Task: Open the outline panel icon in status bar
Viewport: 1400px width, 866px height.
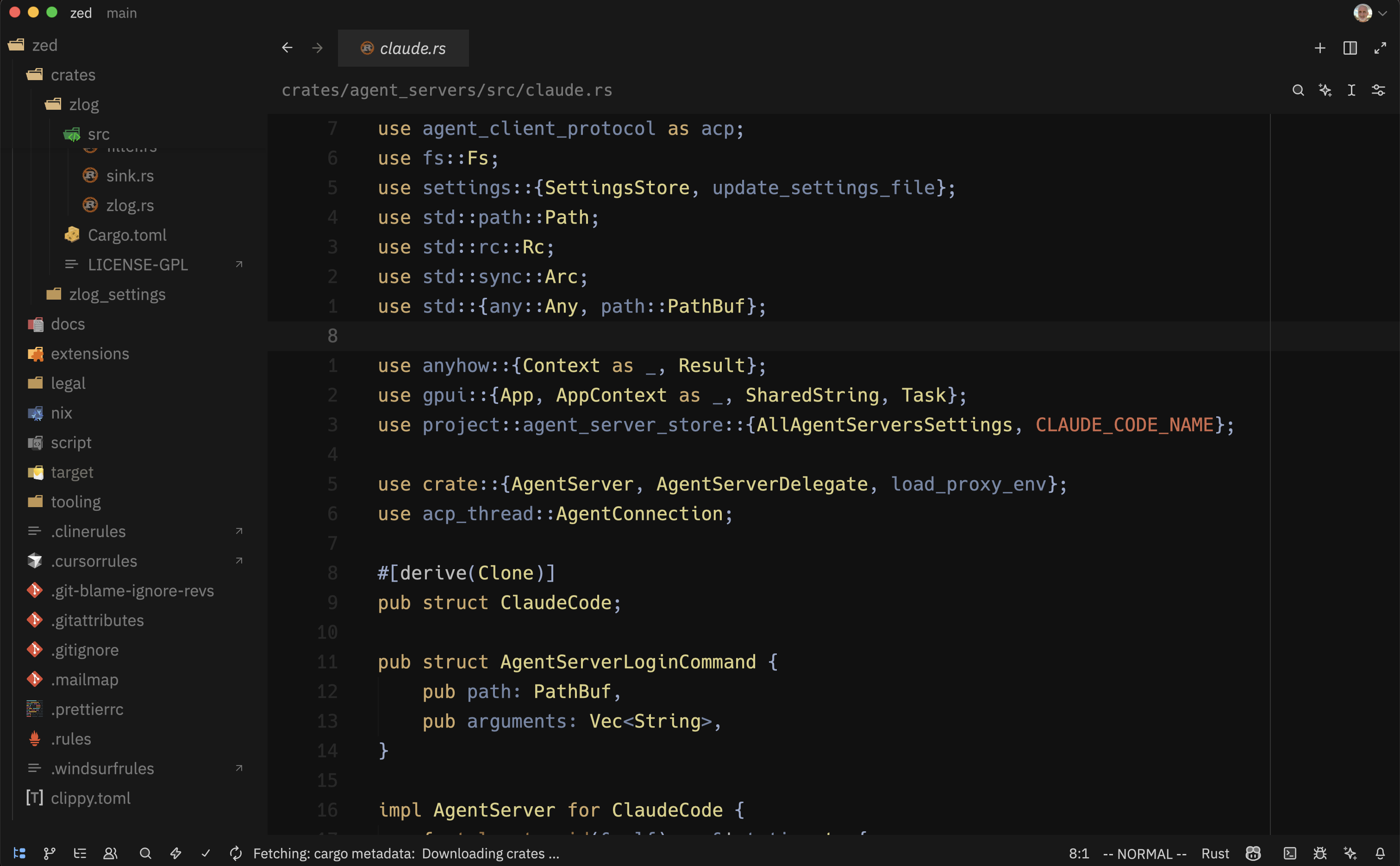Action: (80, 853)
